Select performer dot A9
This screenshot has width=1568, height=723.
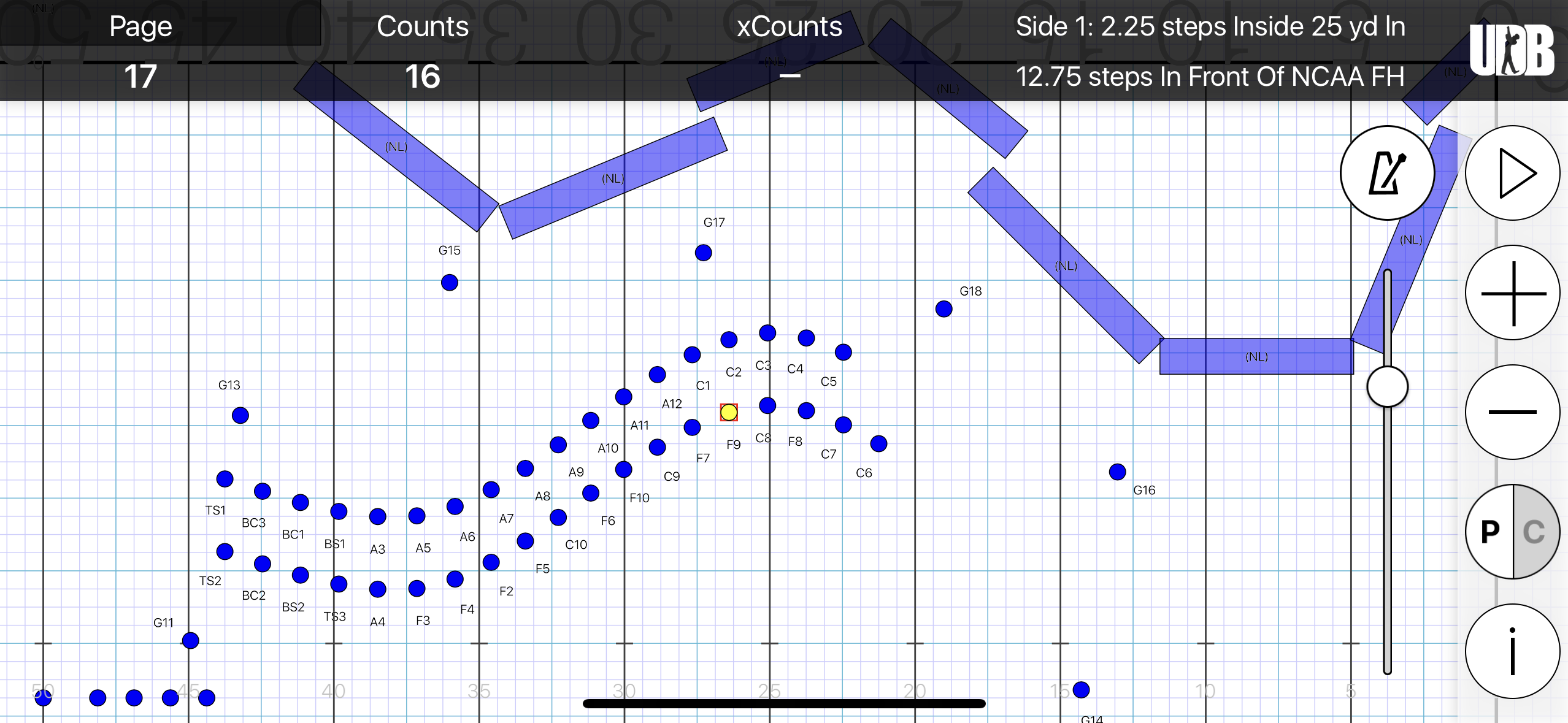(x=558, y=445)
